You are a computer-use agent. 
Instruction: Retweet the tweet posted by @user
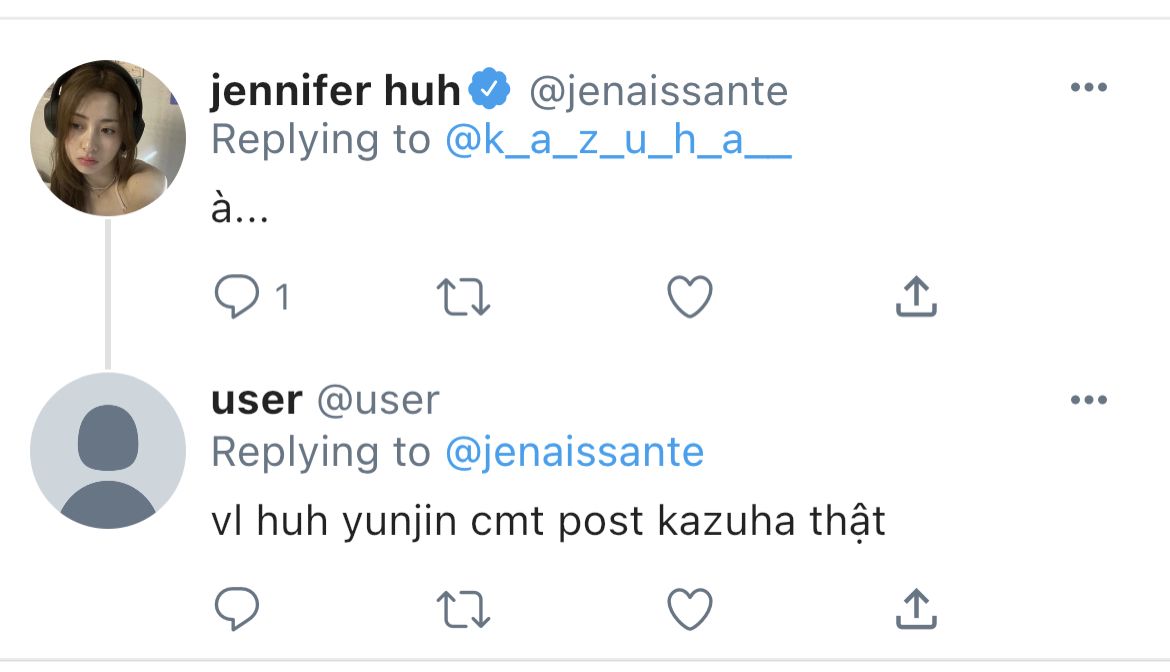(463, 608)
